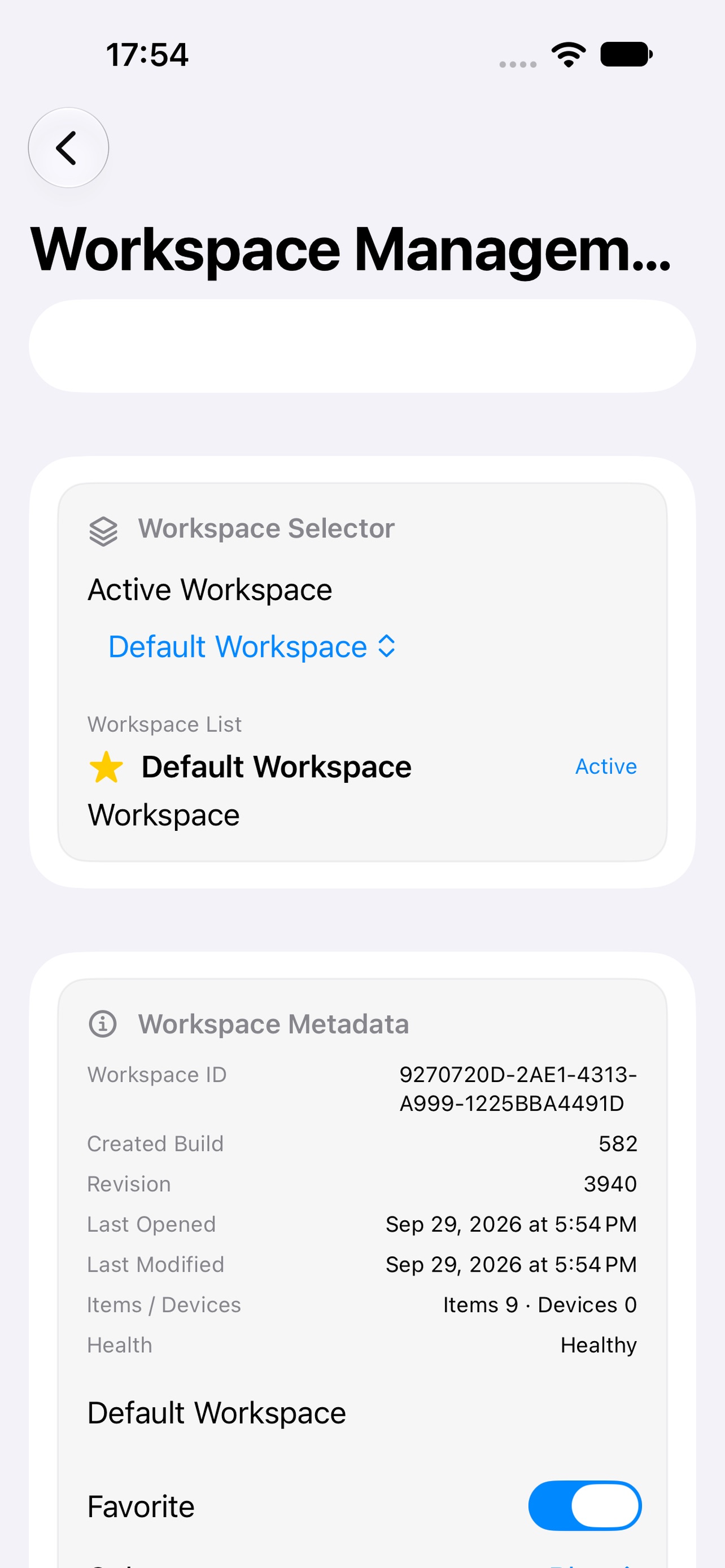Click the Healthy status value
The height and width of the screenshot is (1568, 725).
click(599, 1345)
